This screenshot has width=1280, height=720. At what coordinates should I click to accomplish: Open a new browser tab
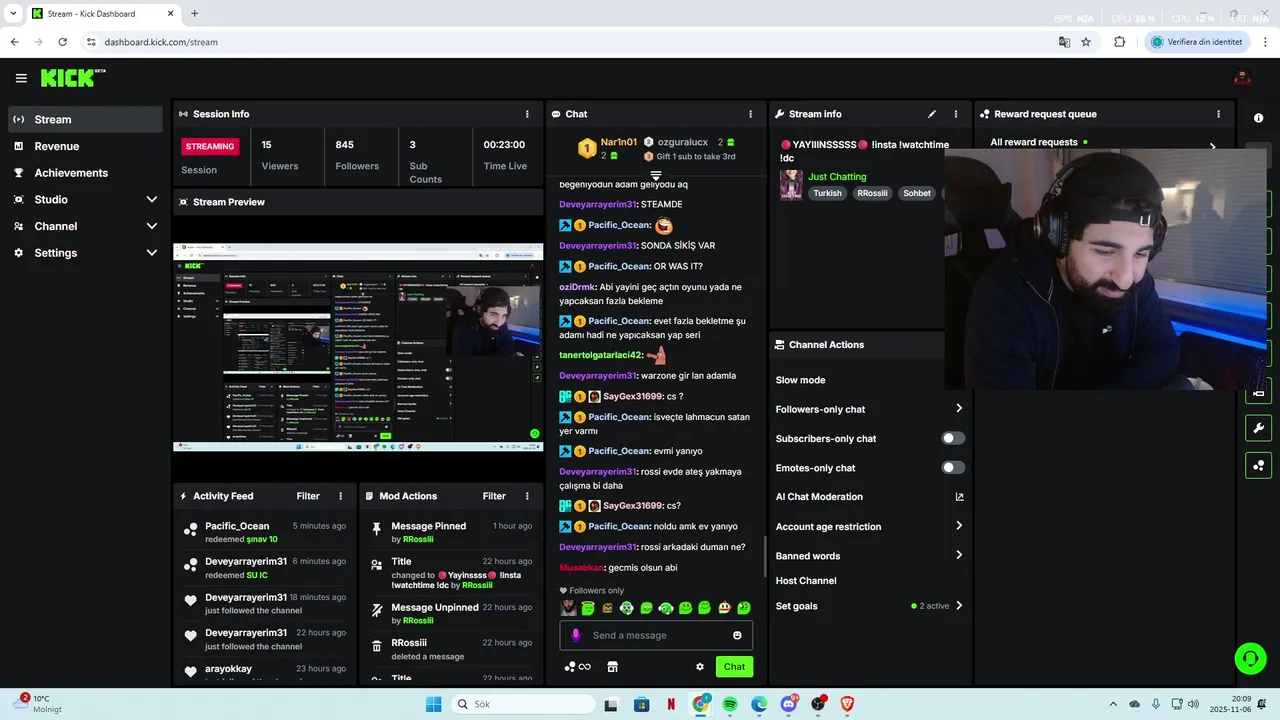[x=194, y=14]
